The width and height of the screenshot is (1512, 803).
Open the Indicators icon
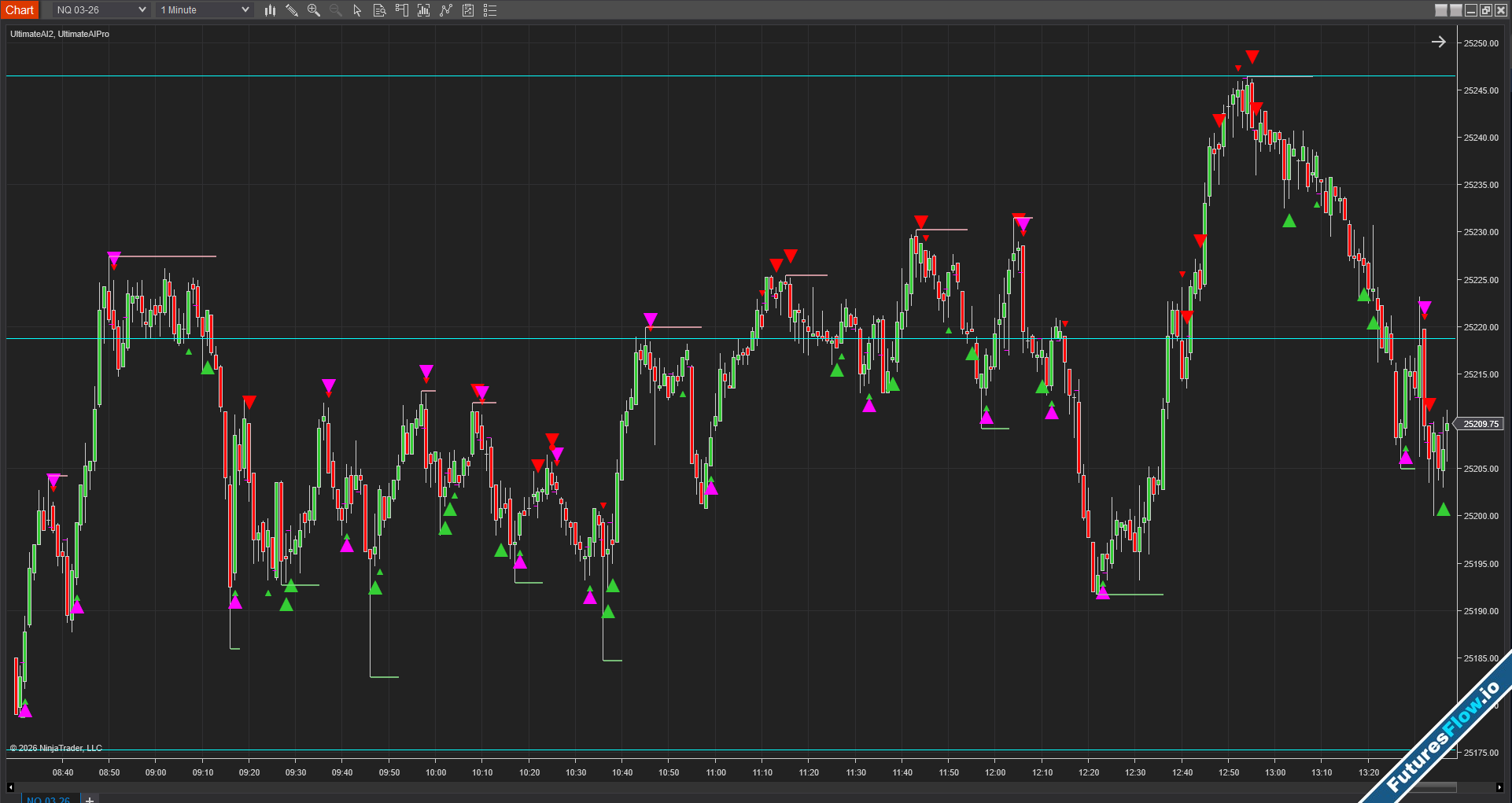[446, 10]
